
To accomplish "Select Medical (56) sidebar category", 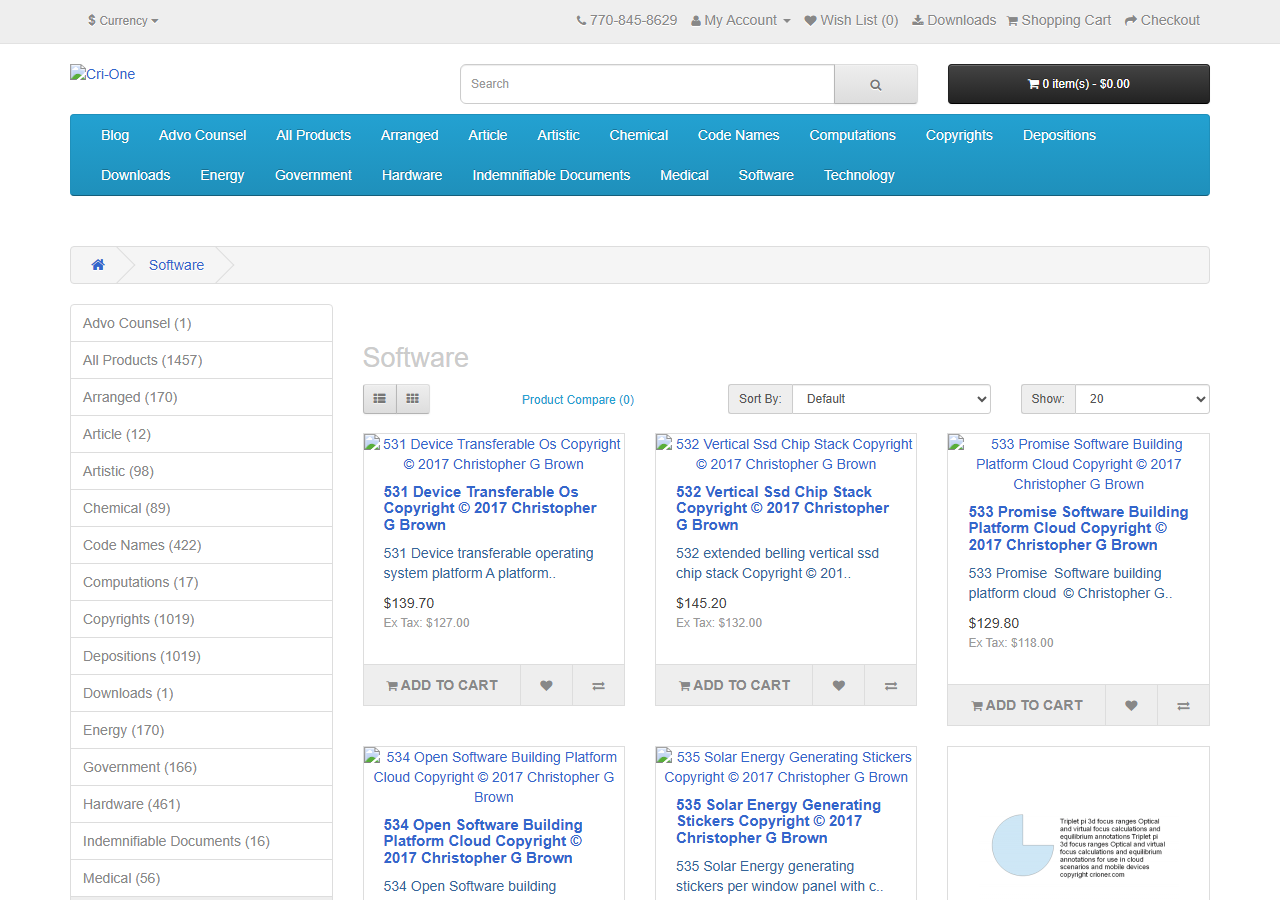I will point(201,878).
